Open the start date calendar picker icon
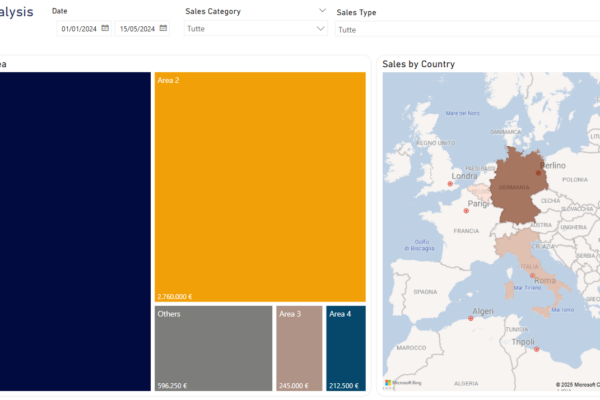600x400 pixels. (105, 28)
